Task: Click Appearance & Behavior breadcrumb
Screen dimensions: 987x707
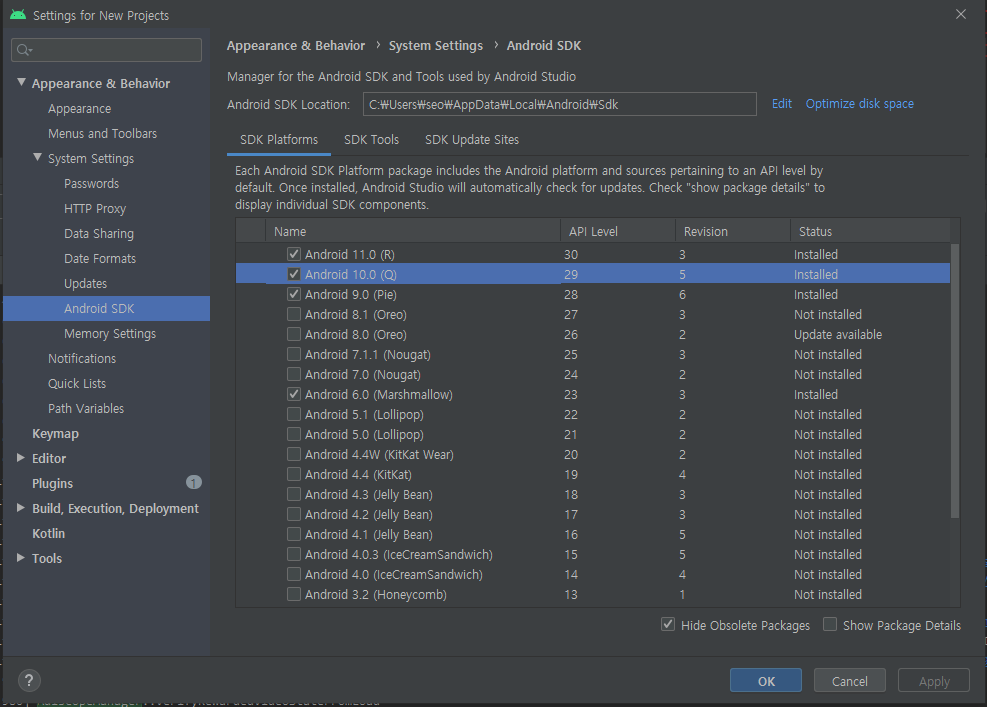Action: click(x=296, y=45)
